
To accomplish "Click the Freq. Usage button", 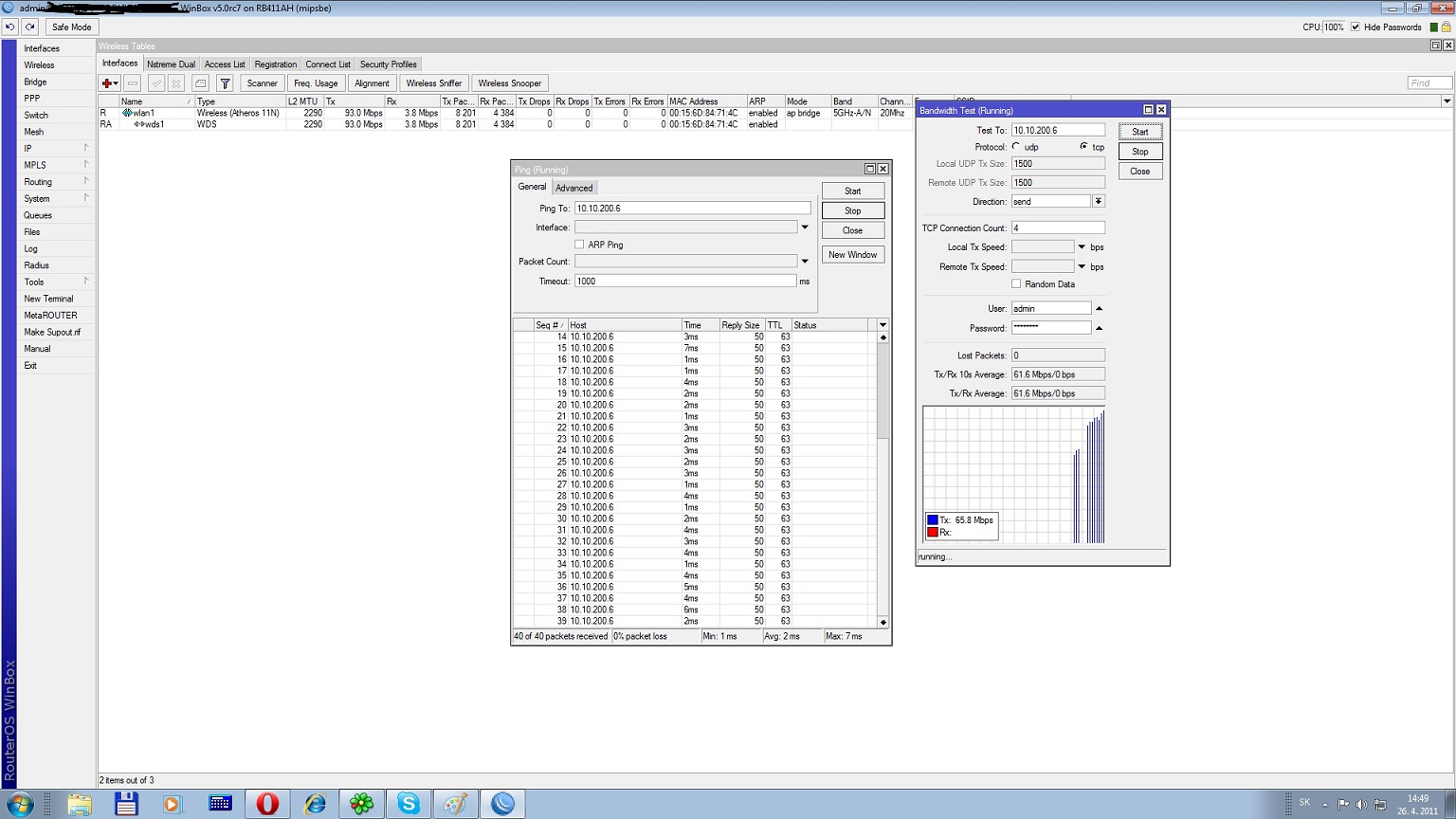I will (316, 83).
